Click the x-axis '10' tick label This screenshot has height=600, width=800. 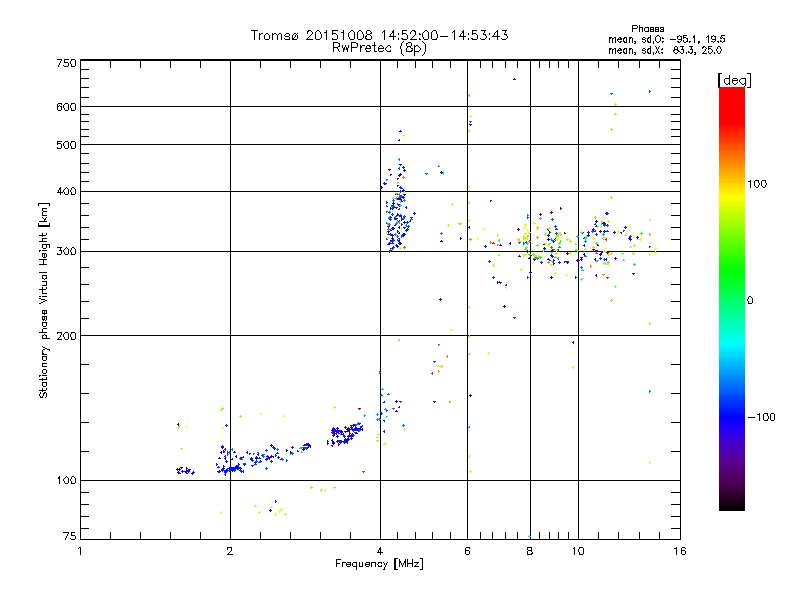(578, 551)
